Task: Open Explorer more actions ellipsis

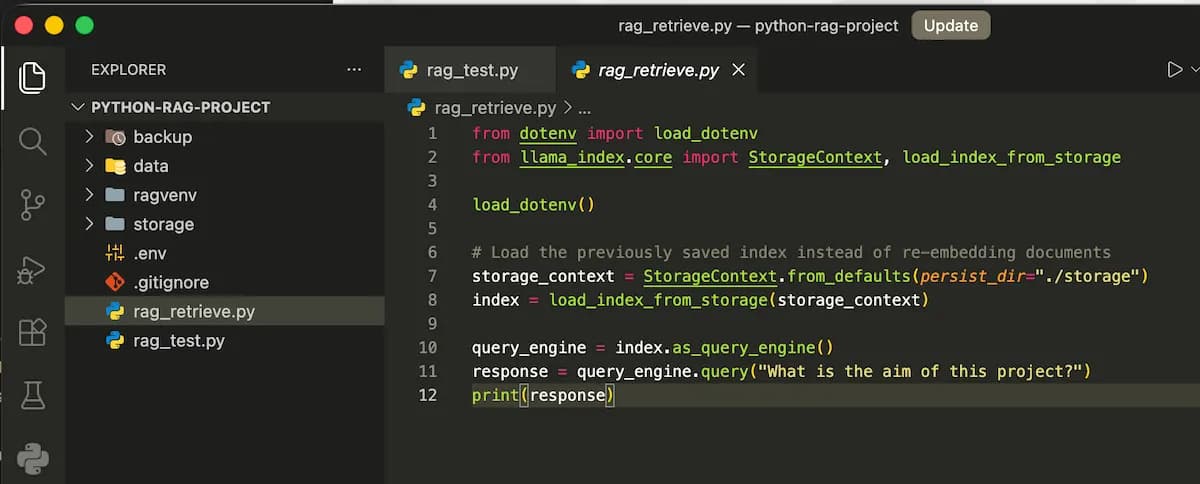Action: 354,70
